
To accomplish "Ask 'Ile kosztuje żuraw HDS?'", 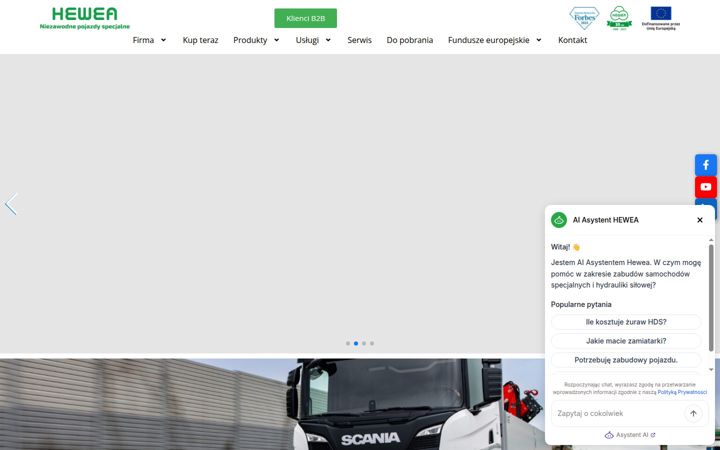I will pos(626,322).
